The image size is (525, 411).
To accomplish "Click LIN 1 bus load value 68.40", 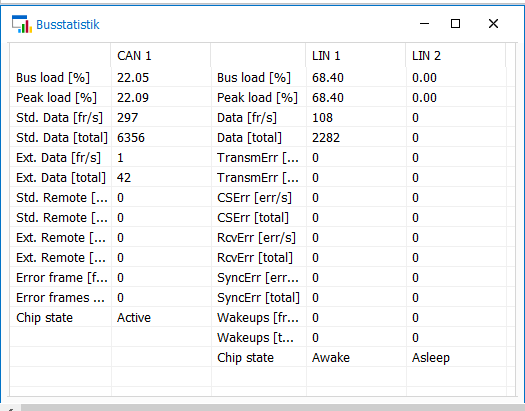I will [328, 78].
